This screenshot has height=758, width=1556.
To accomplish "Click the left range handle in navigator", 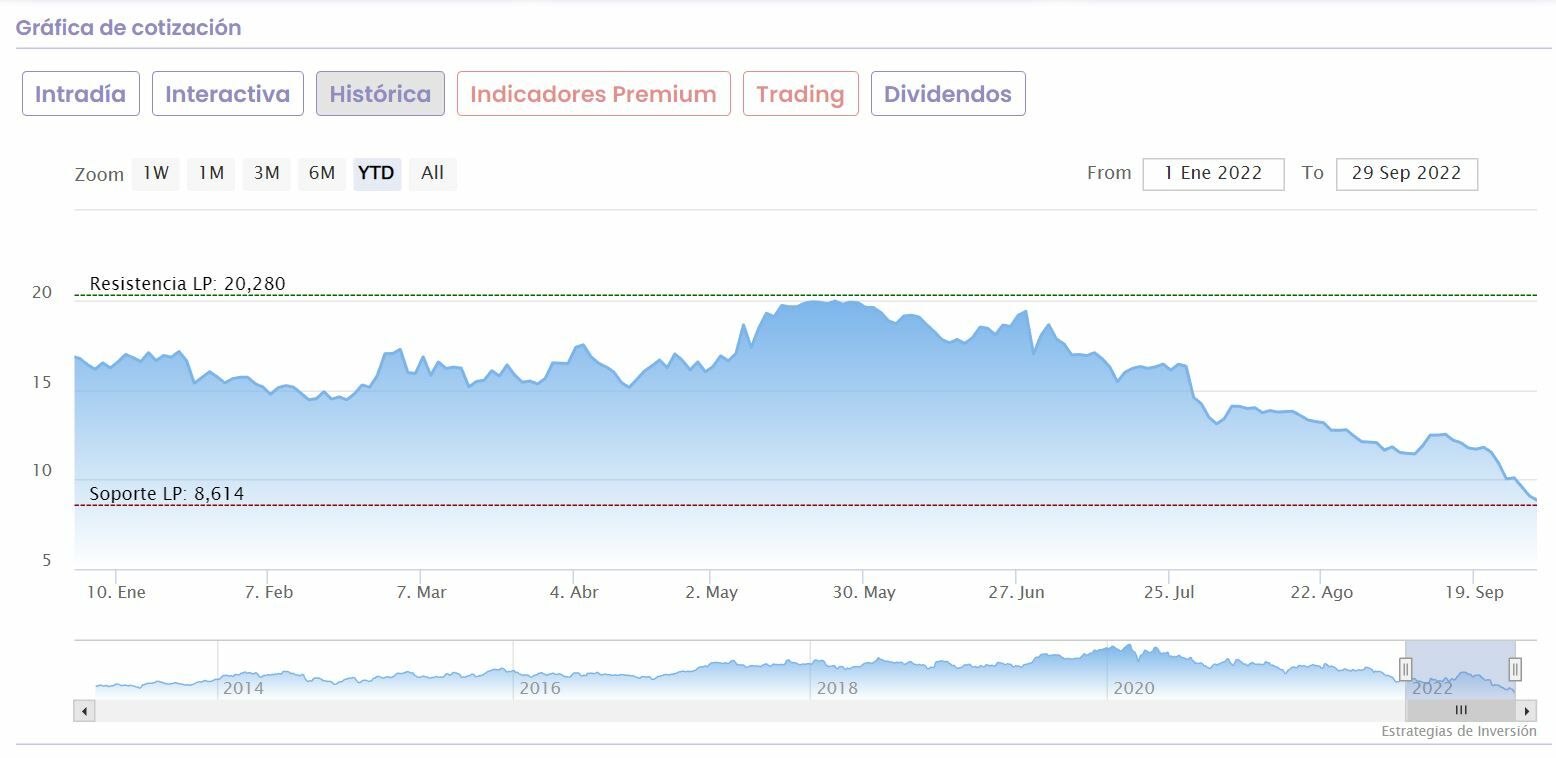I will [x=1405, y=669].
